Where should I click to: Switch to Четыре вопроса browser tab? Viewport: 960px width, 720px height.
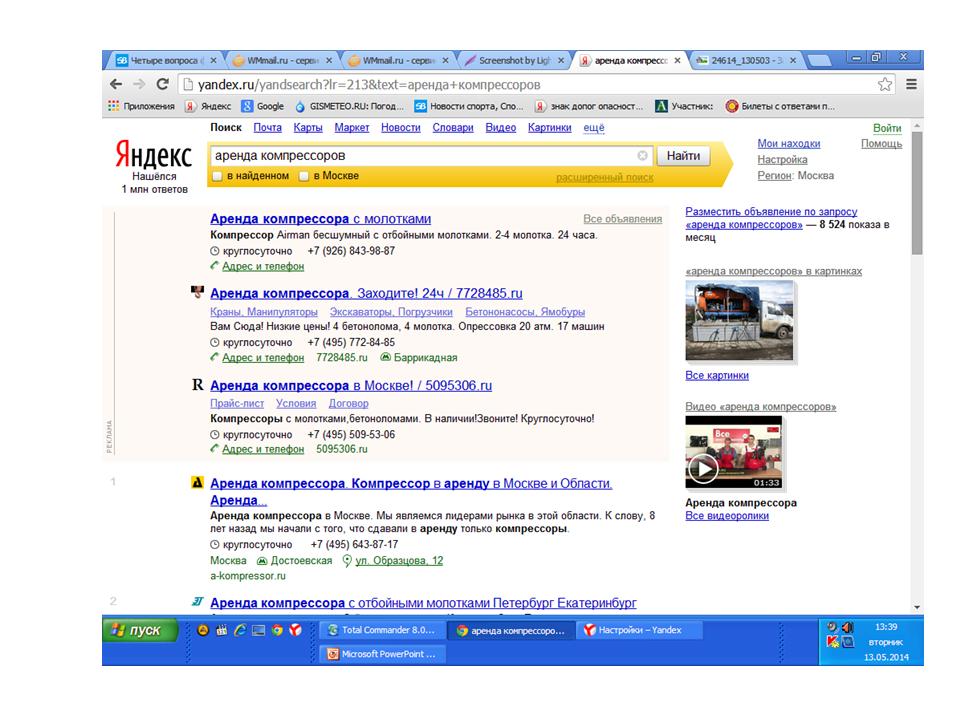pyautogui.click(x=166, y=61)
